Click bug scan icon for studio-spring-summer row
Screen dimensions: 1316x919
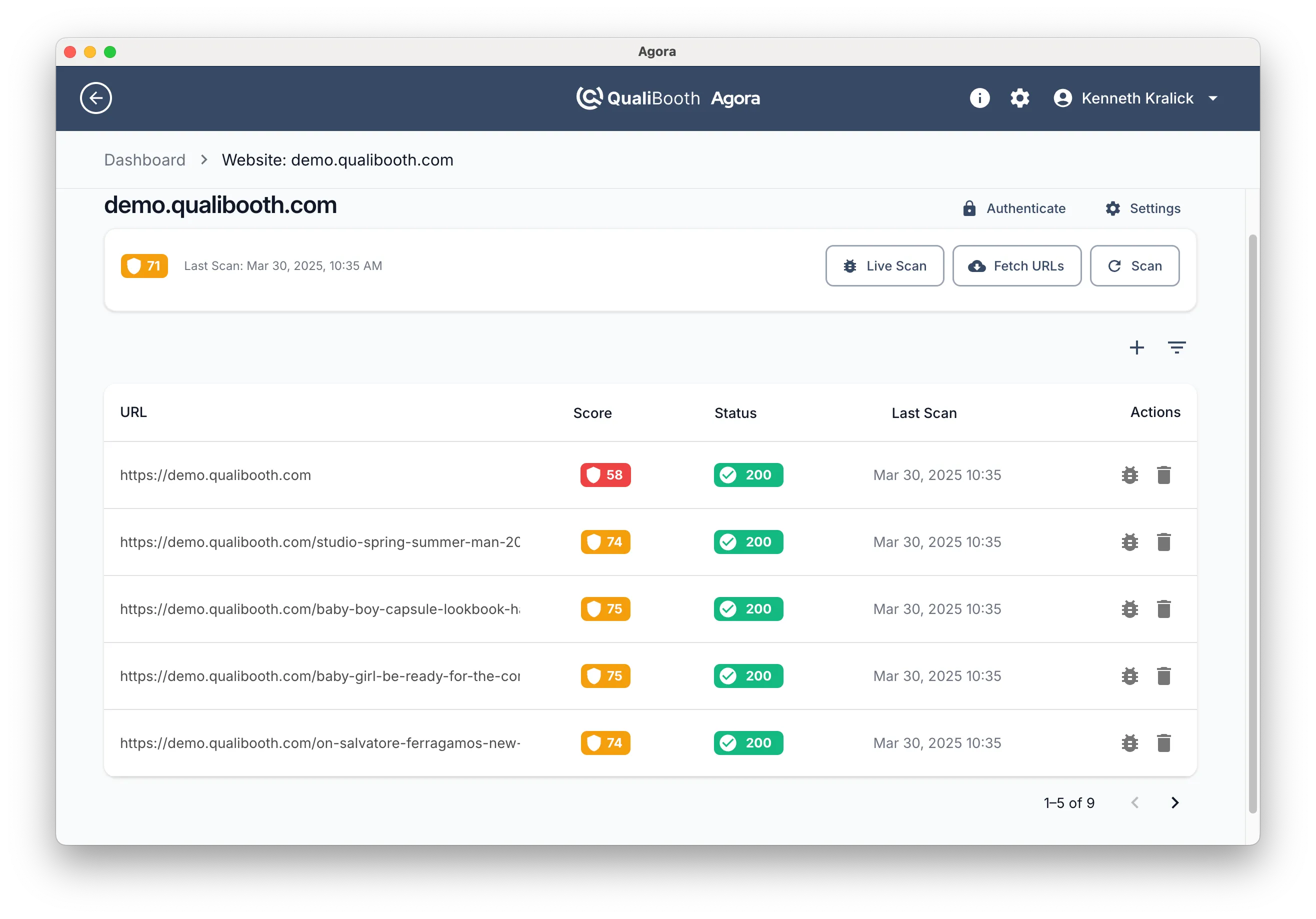pos(1129,542)
